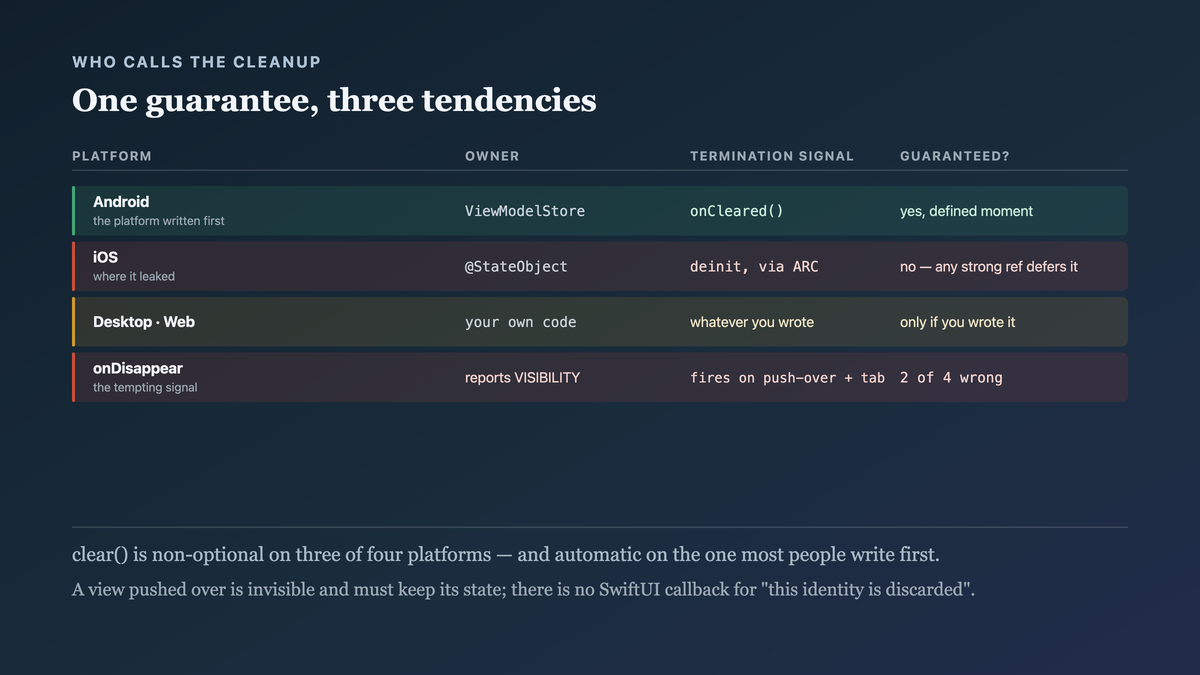1200x675 pixels.
Task: Click the onCleared() signal cell
Action: 737,211
